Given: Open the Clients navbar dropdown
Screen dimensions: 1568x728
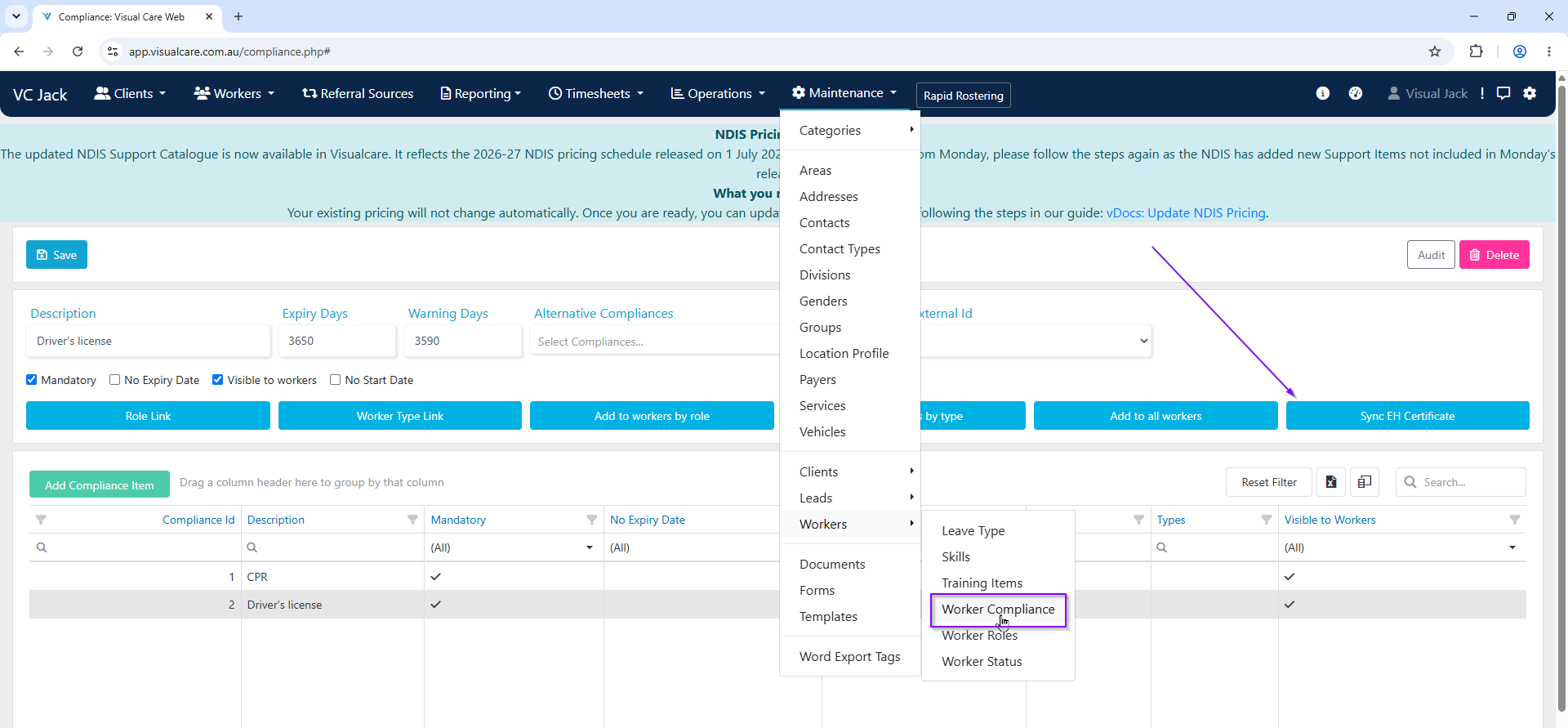Looking at the screenshot, I should [130, 93].
